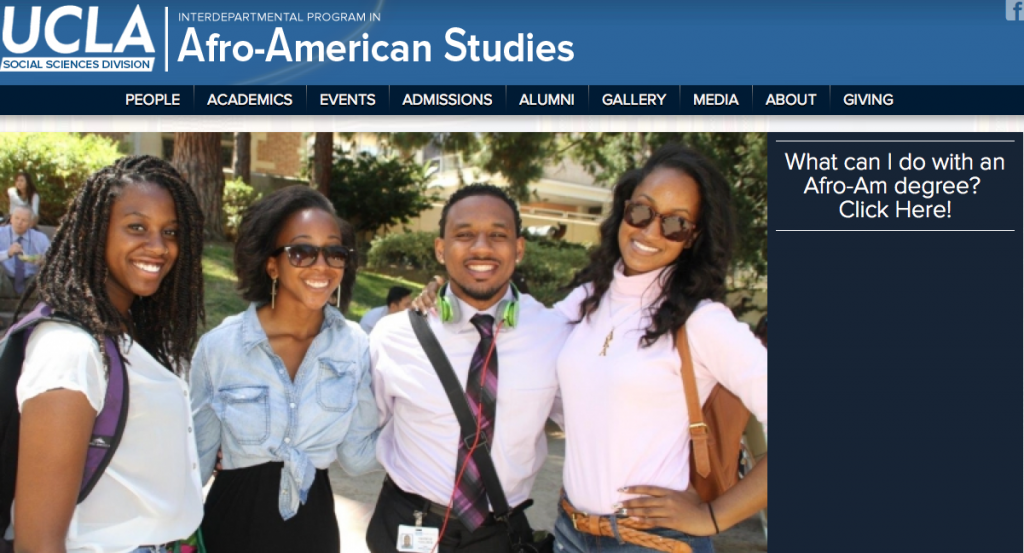Click the Social Sciences Division label
Image resolution: width=1024 pixels, height=553 pixels.
pos(77,64)
